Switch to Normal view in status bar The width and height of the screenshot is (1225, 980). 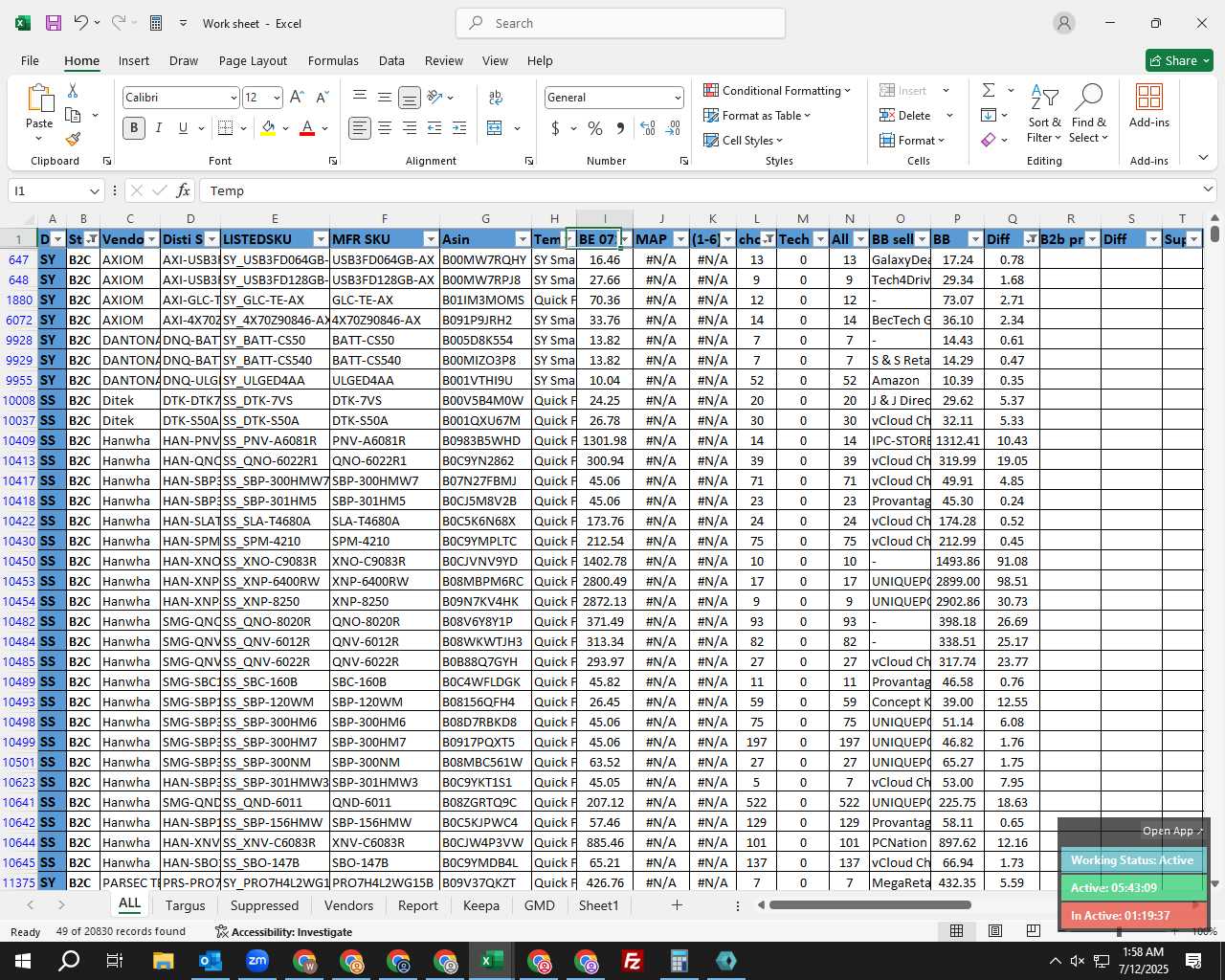(x=957, y=931)
